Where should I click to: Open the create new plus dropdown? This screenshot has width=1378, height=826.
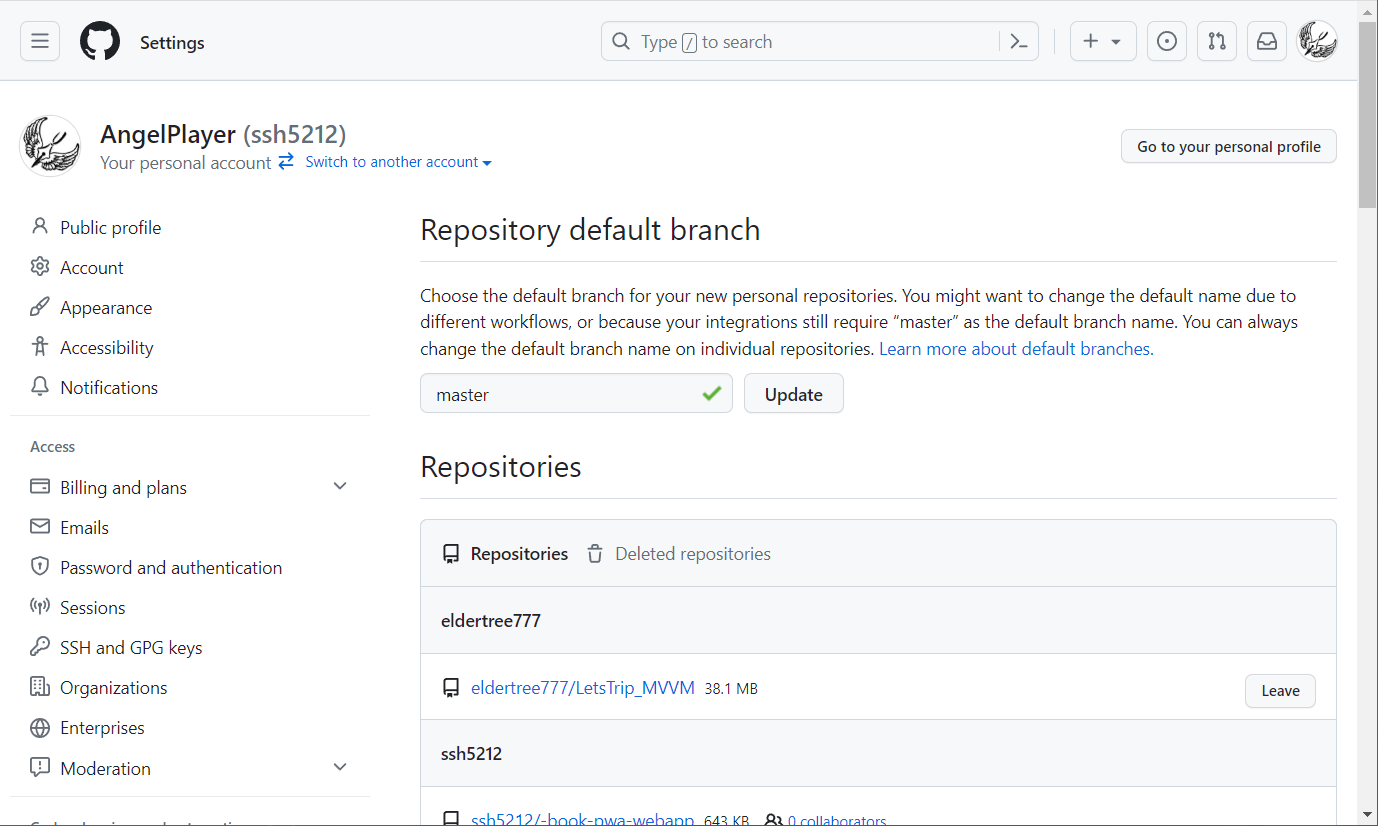pyautogui.click(x=1103, y=42)
